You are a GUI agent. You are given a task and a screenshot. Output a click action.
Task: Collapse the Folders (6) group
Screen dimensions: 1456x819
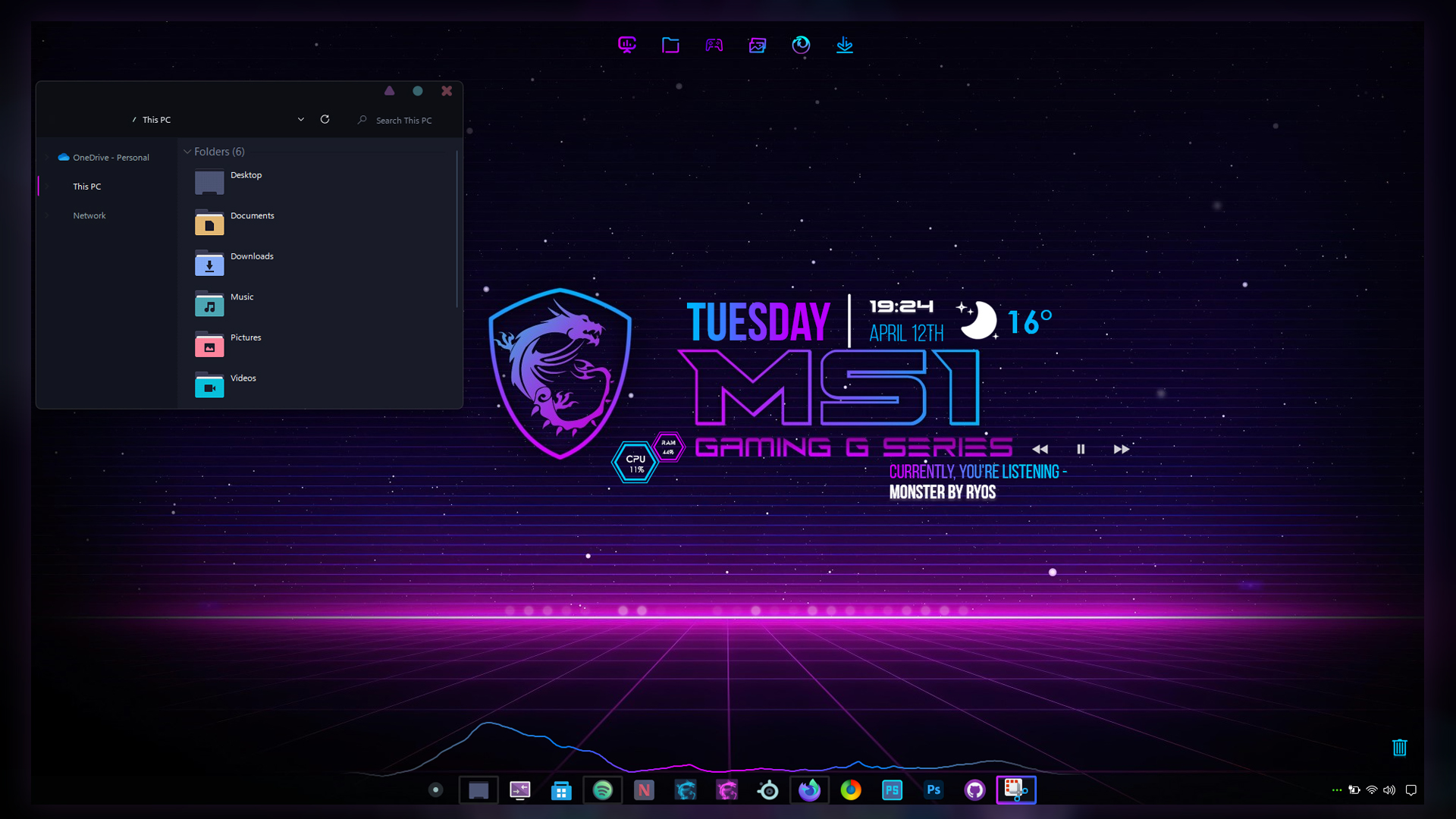[187, 152]
